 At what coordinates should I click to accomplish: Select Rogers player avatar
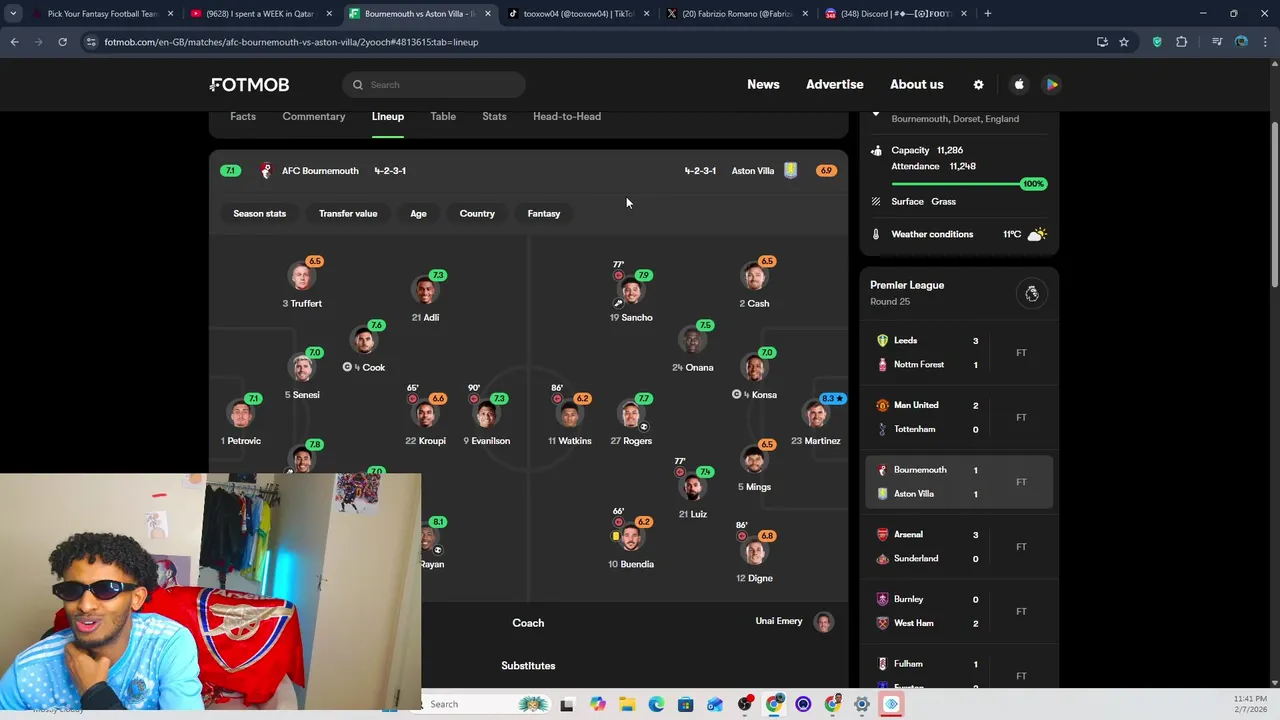[631, 413]
